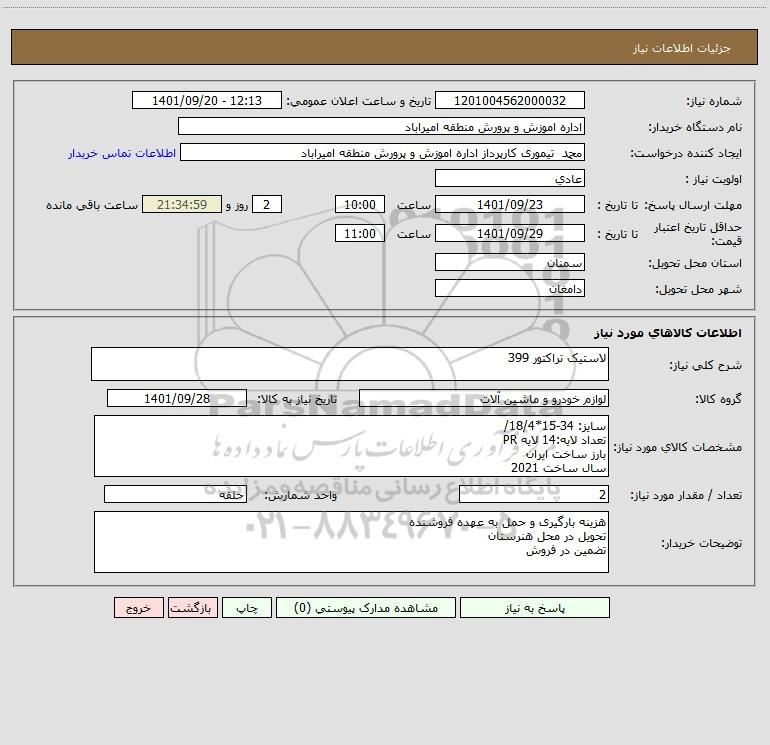Image resolution: width=770 pixels, height=745 pixels.
Task: Click the header جزئیات اطلاعات نیاز
Action: 682,48
